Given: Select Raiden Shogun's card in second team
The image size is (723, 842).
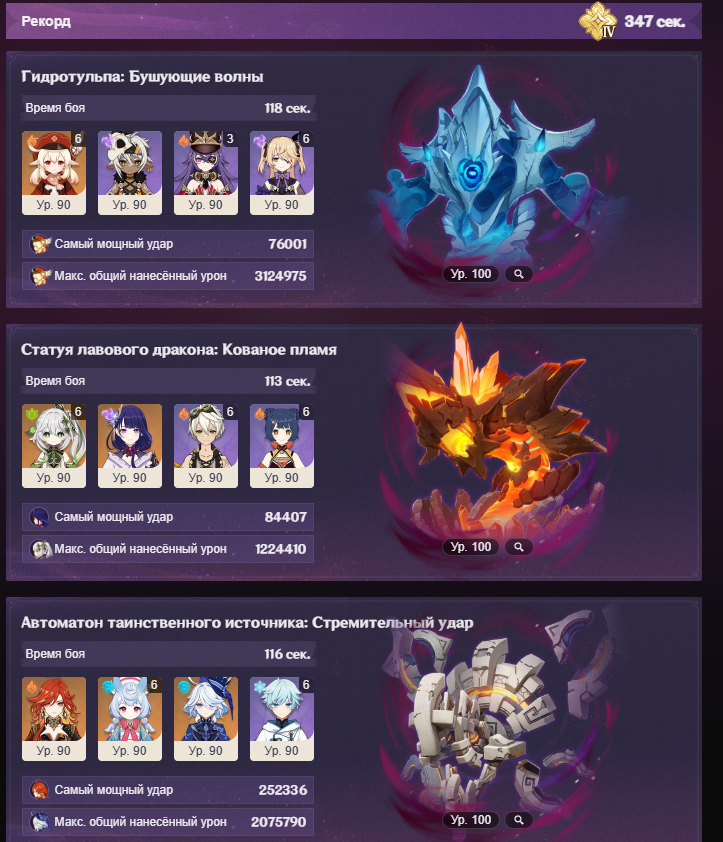Looking at the screenshot, I should point(130,446).
